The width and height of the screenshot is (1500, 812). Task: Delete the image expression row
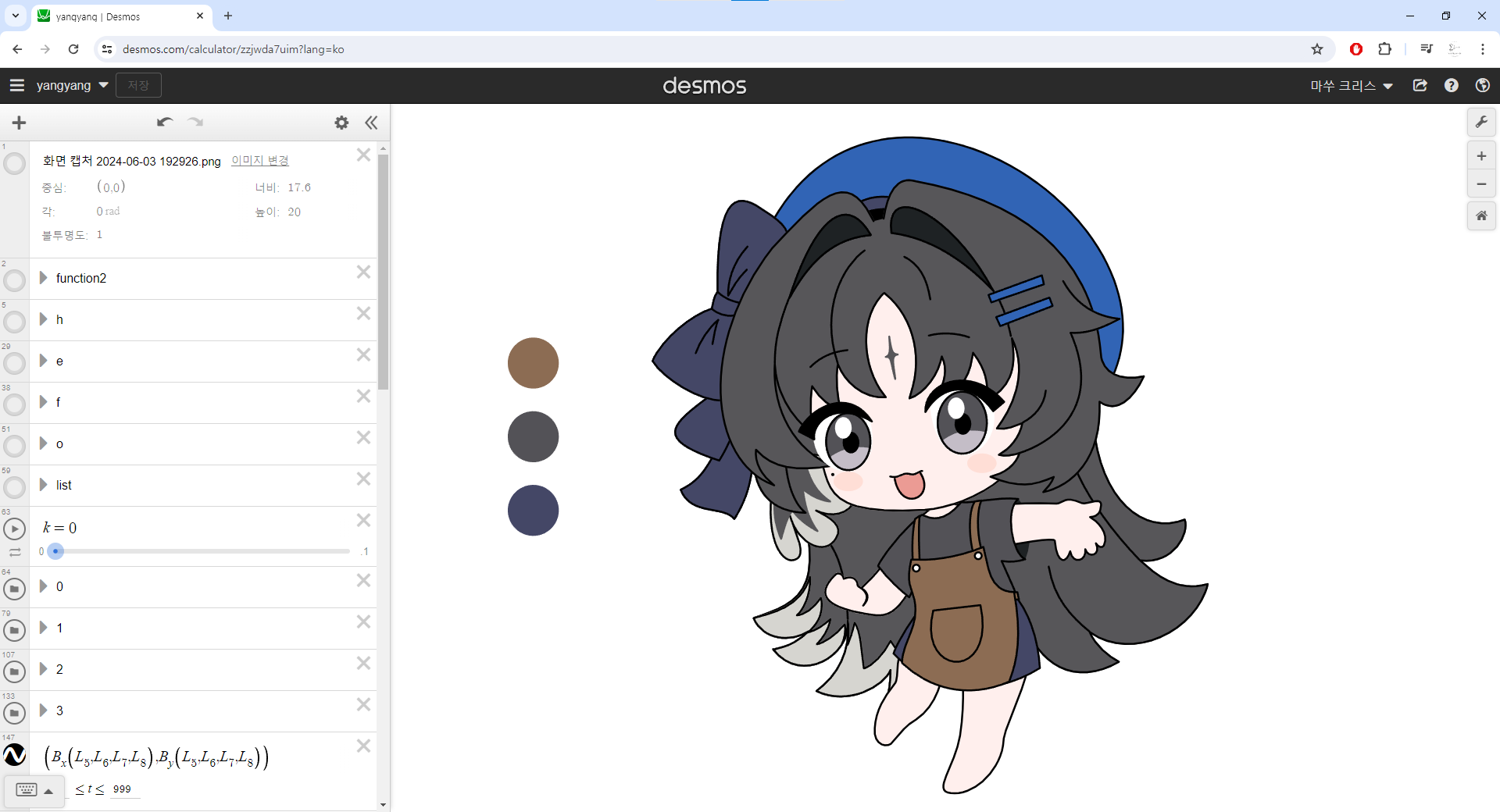tap(363, 155)
